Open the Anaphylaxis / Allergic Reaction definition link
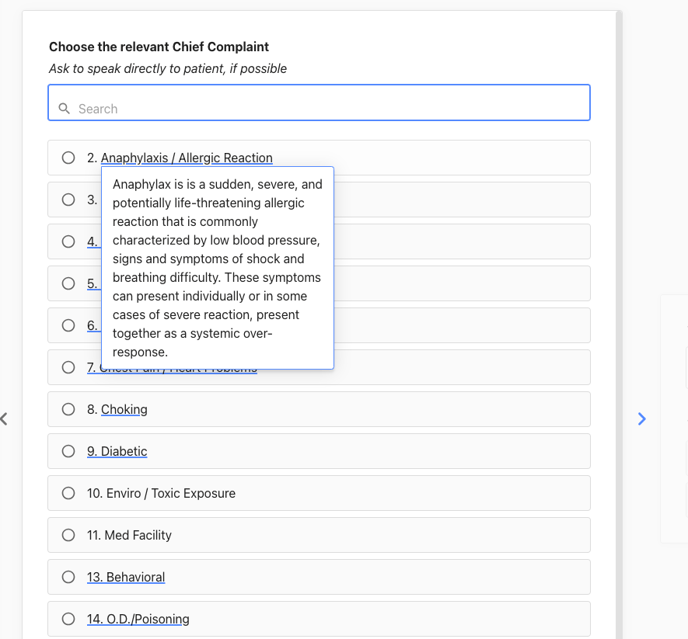This screenshot has width=688, height=639. click(x=186, y=158)
